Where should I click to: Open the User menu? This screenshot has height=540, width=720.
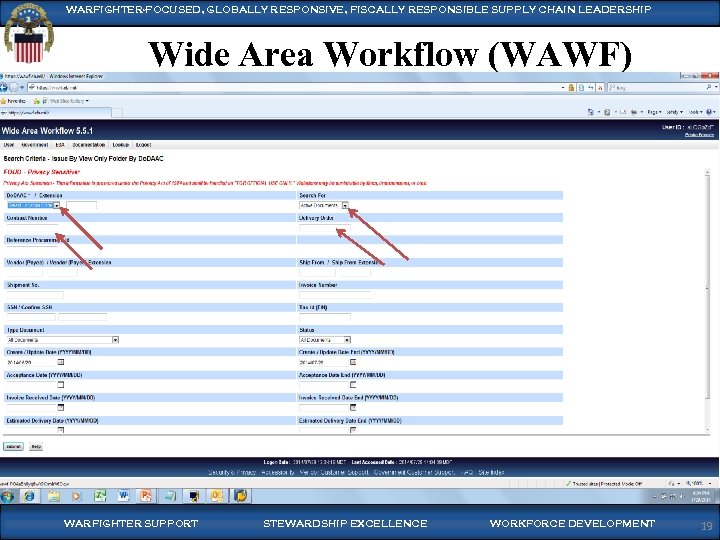pyautogui.click(x=9, y=145)
